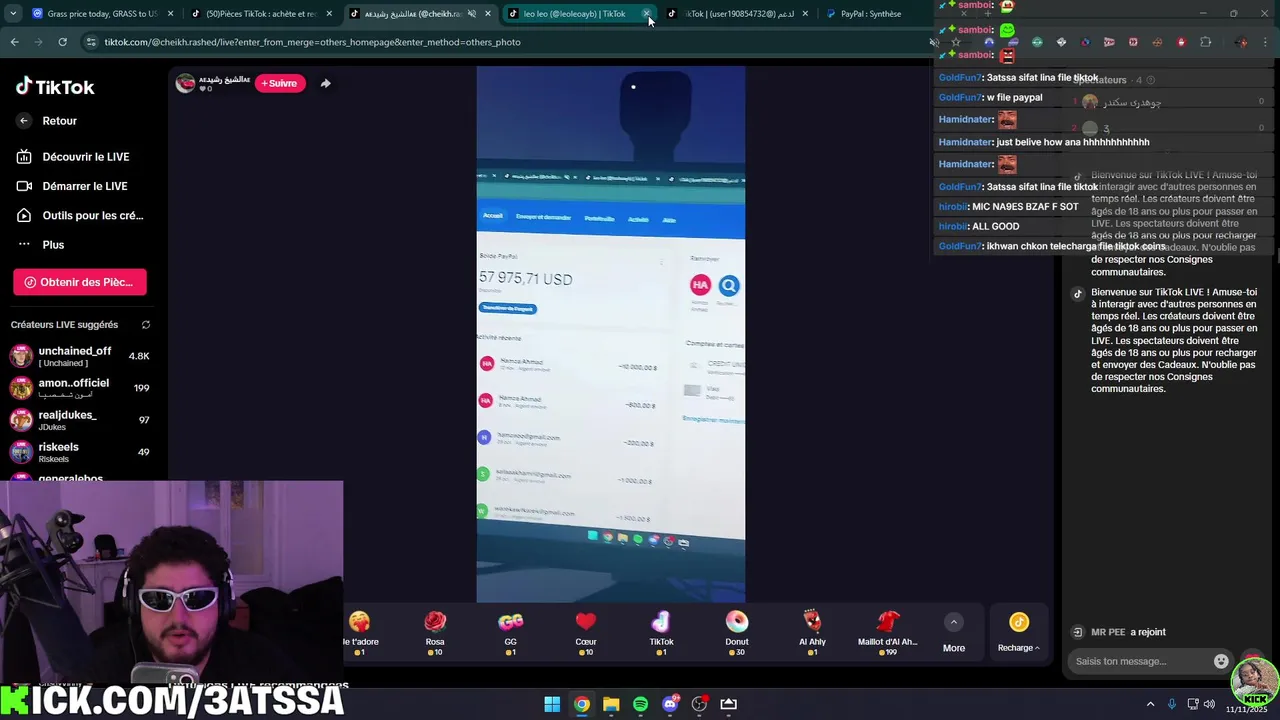The height and width of the screenshot is (720, 1280).
Task: Send the GG gift
Action: click(510, 633)
